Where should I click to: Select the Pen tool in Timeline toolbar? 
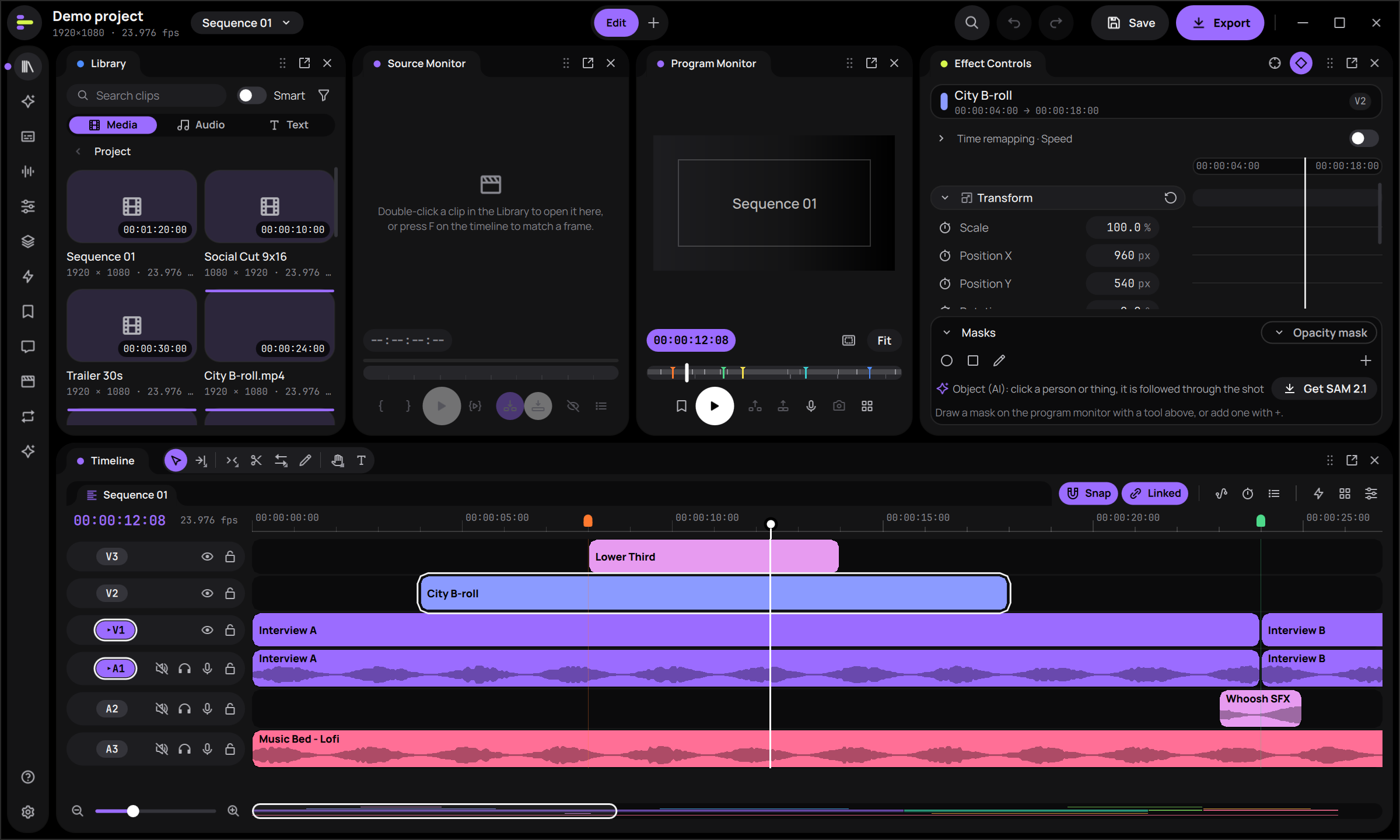pyautogui.click(x=305, y=460)
